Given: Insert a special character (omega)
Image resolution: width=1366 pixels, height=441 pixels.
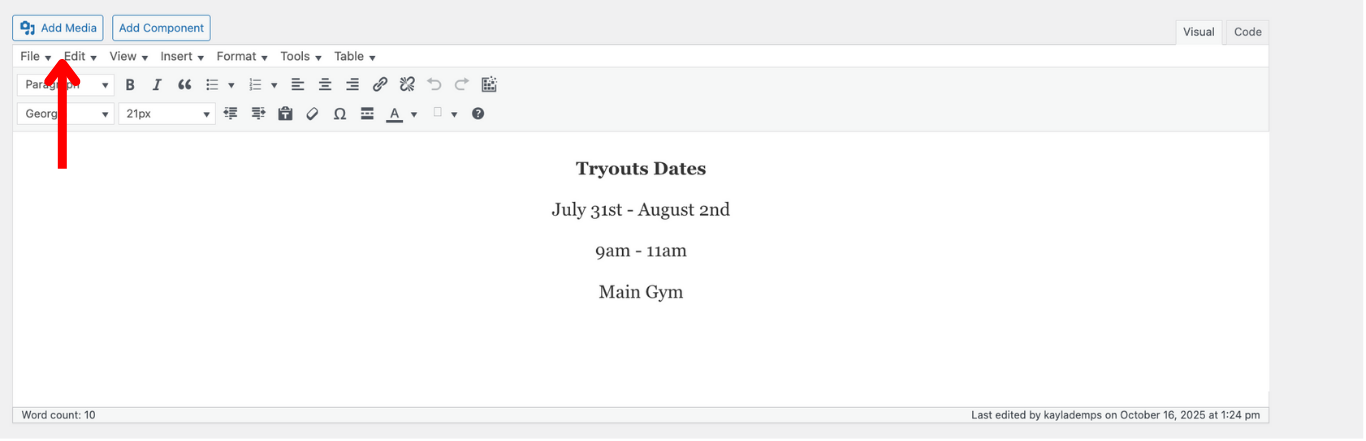Looking at the screenshot, I should pos(340,114).
